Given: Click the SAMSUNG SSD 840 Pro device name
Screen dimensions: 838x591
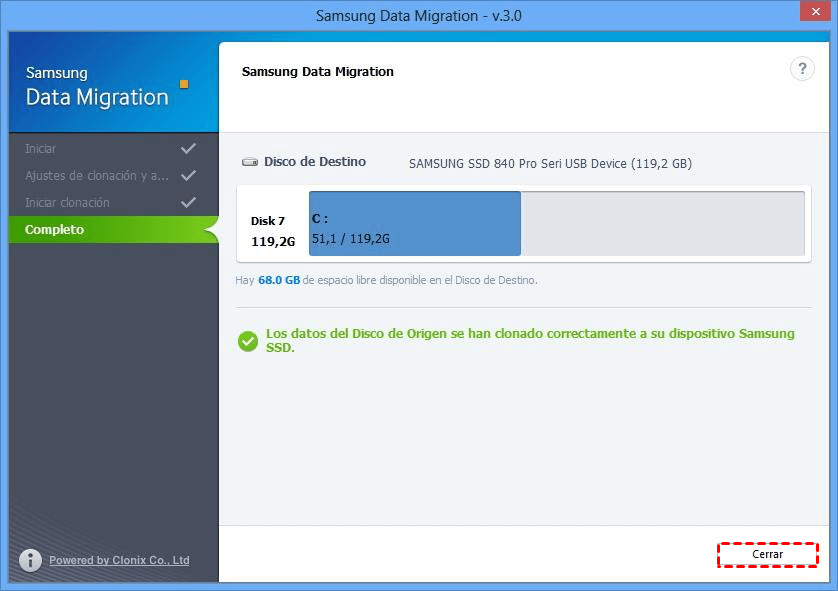Looking at the screenshot, I should [550, 164].
